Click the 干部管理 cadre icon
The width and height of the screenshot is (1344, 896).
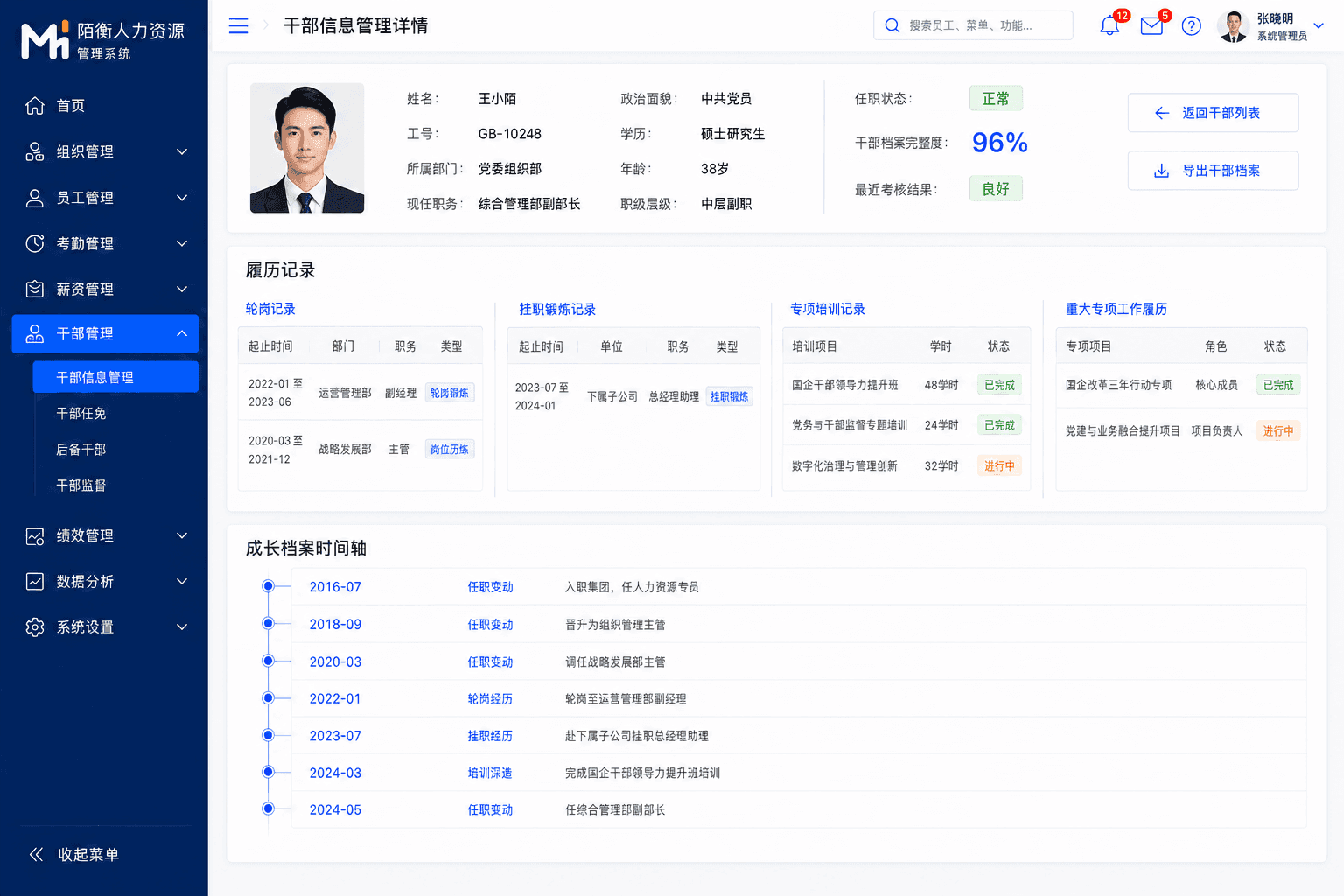pyautogui.click(x=35, y=333)
